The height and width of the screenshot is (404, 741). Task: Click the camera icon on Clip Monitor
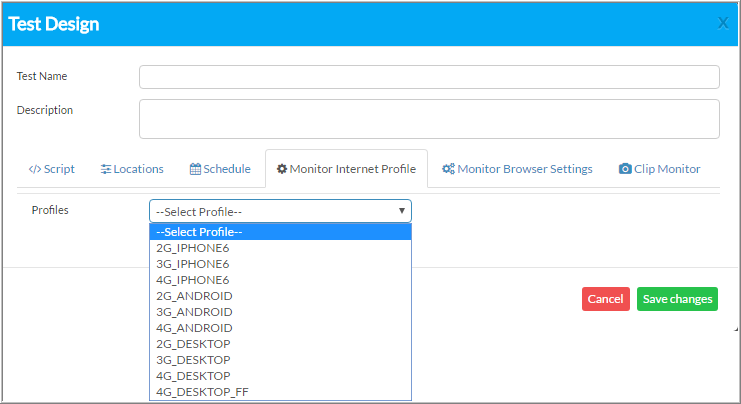coord(625,169)
